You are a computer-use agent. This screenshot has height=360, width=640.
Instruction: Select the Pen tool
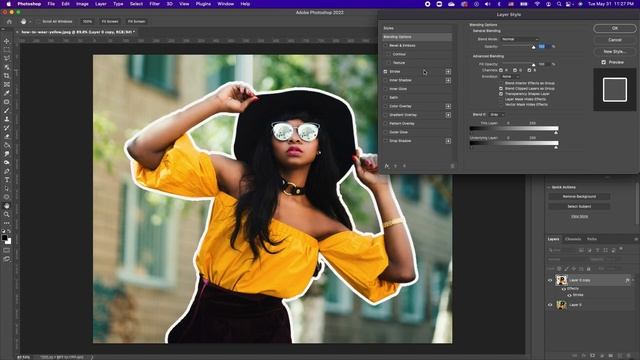(7, 171)
